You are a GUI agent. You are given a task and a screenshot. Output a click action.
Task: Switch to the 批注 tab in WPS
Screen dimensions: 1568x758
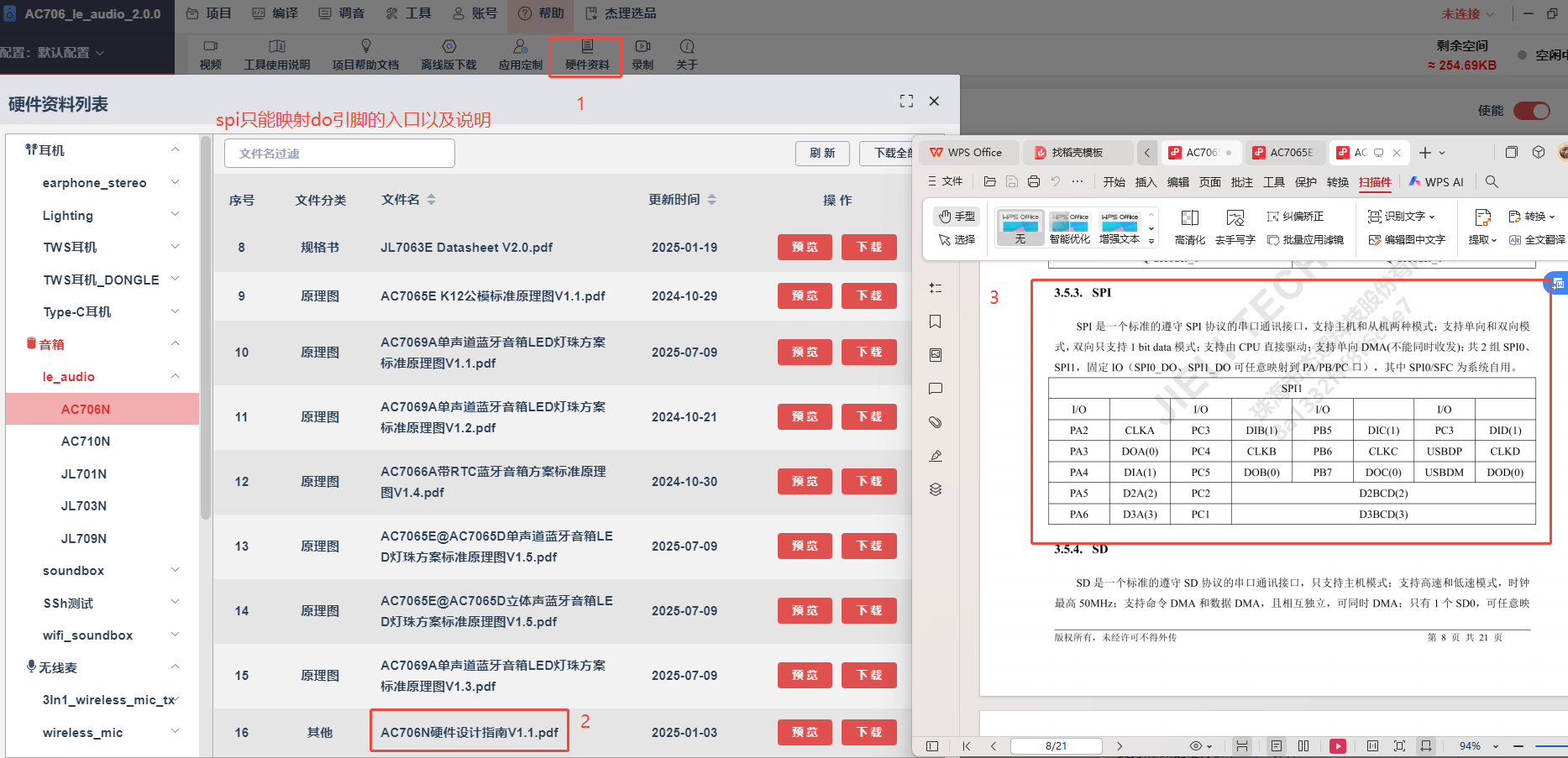(x=1241, y=182)
